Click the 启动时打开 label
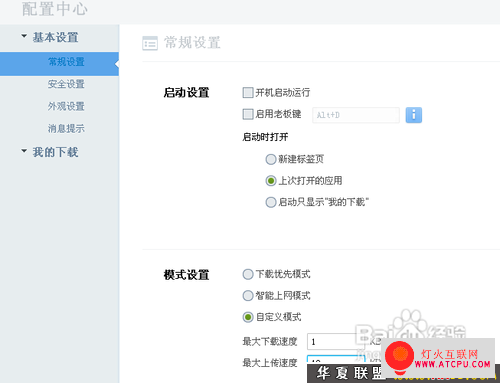Image resolution: width=500 pixels, height=383 pixels. (265, 137)
